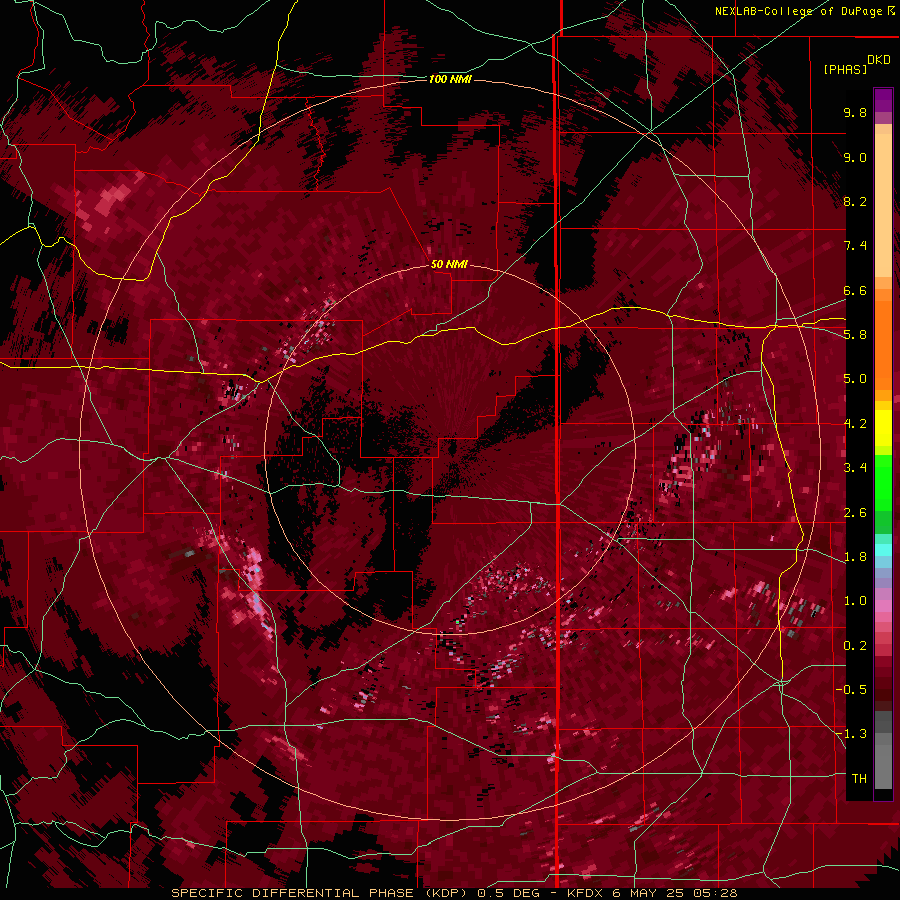Click the -1.3 scale value
Screen dimensions: 900x900
(851, 734)
